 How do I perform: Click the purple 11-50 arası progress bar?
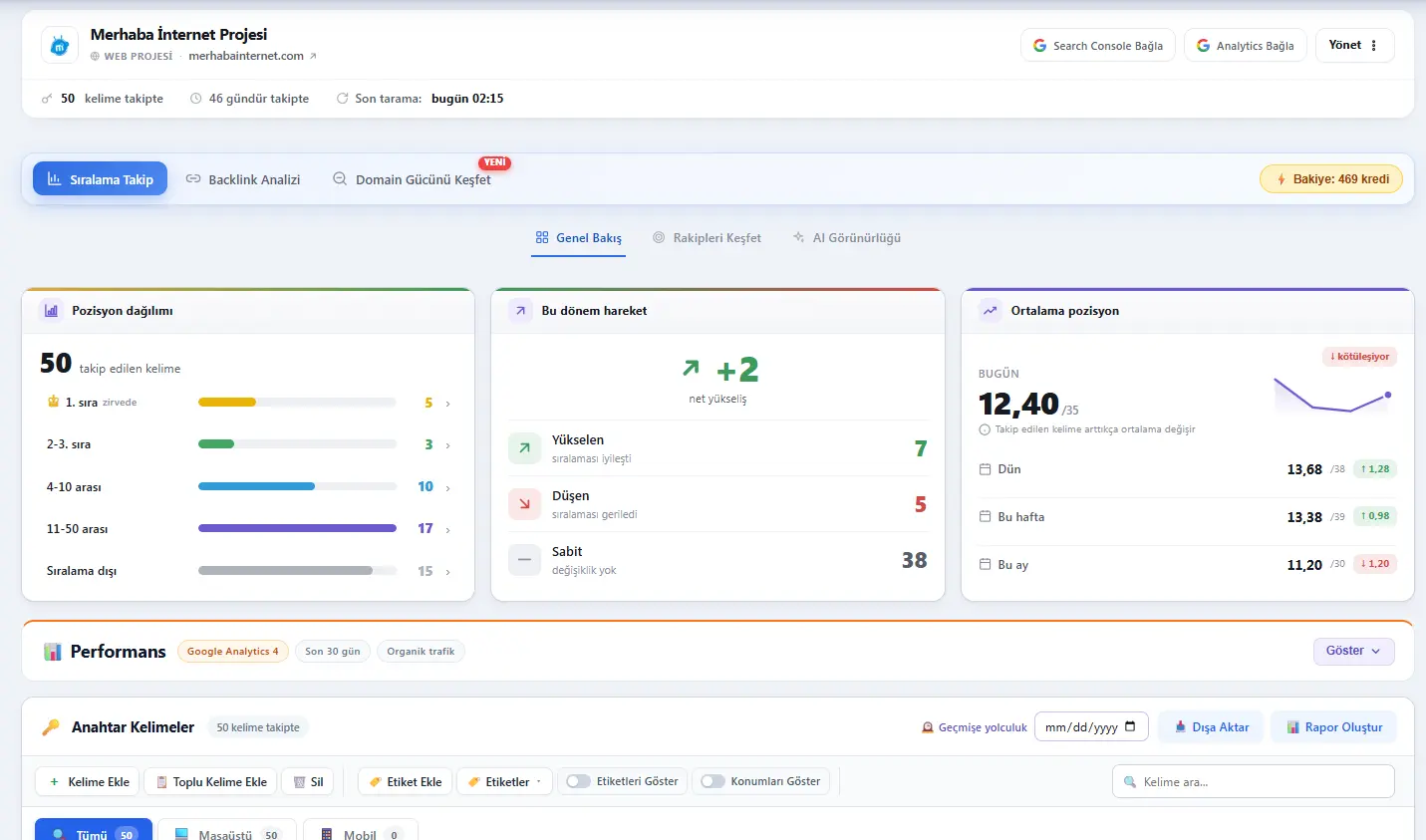pos(297,528)
